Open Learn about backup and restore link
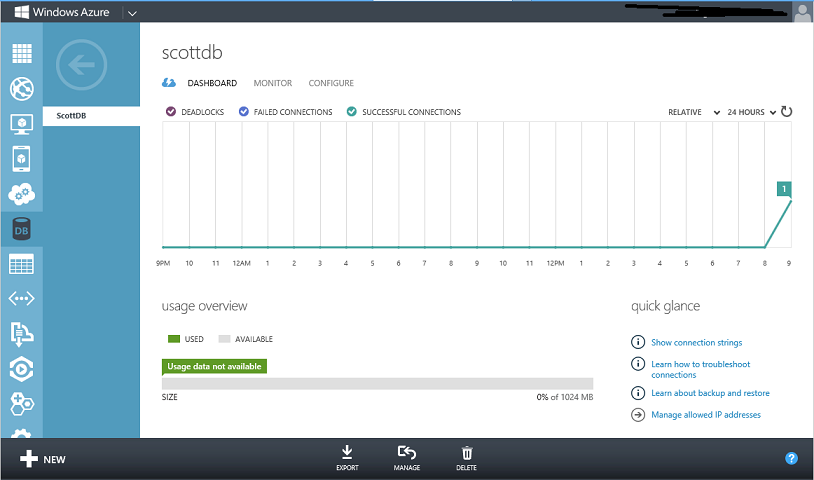Image resolution: width=814 pixels, height=480 pixels. (710, 393)
